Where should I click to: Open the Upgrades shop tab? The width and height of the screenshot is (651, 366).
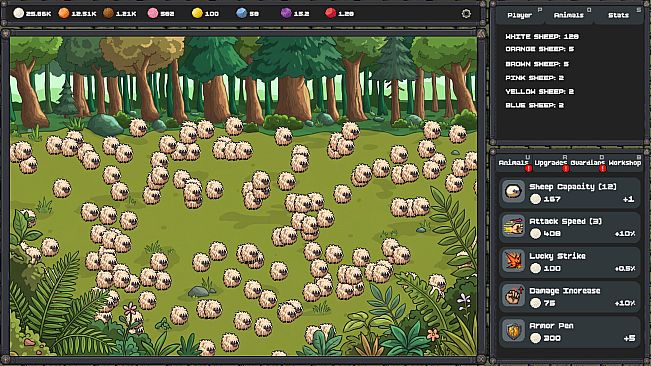[x=551, y=163]
